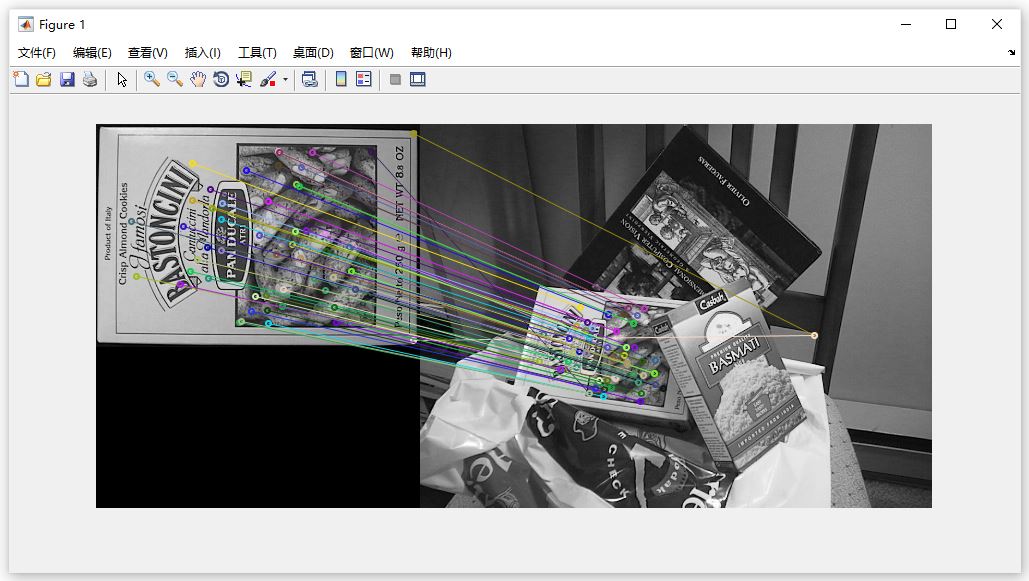Click the Hide Plot Tools icon
The width and height of the screenshot is (1029, 581).
(x=395, y=79)
